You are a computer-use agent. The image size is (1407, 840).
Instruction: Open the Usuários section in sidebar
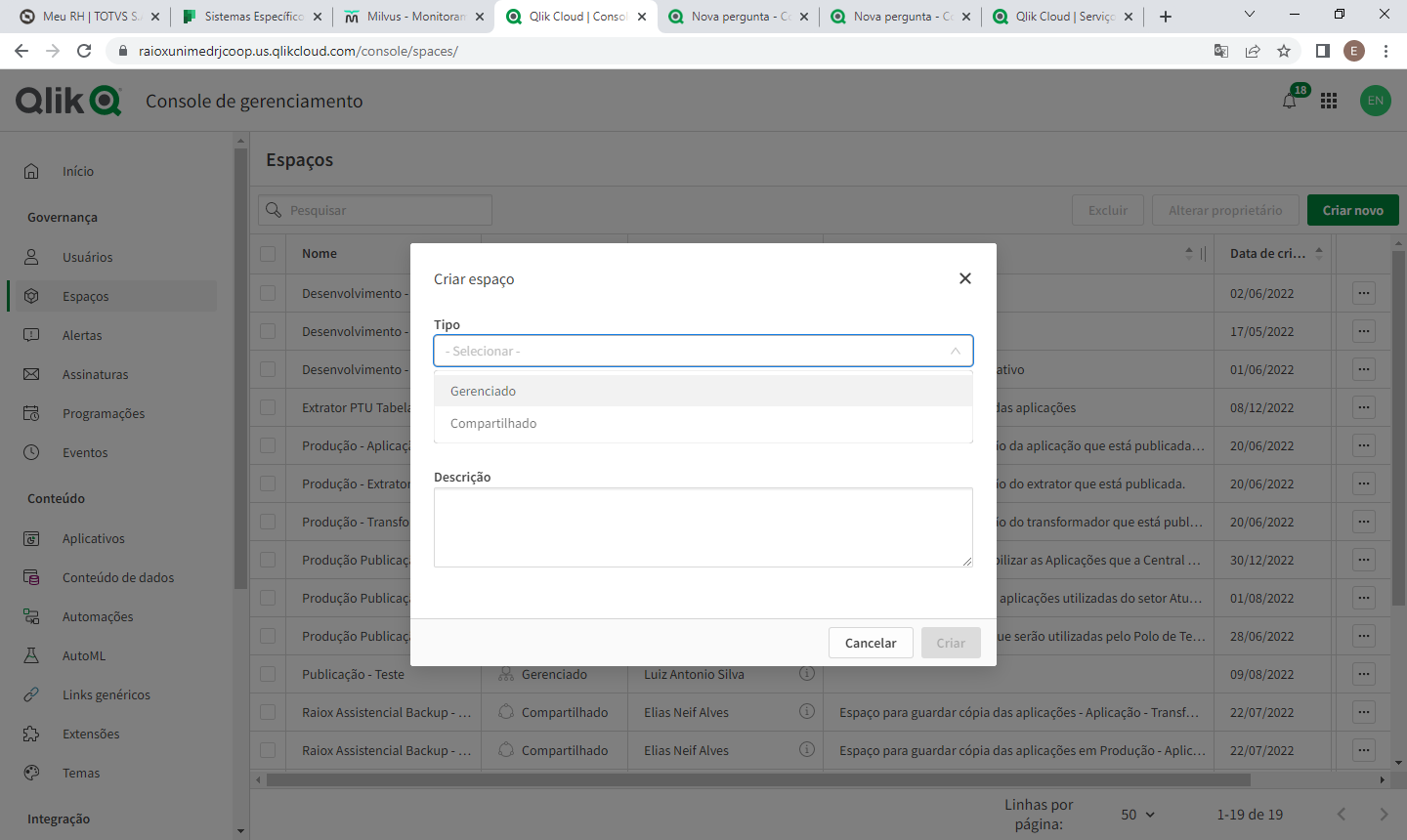pyautogui.click(x=86, y=257)
